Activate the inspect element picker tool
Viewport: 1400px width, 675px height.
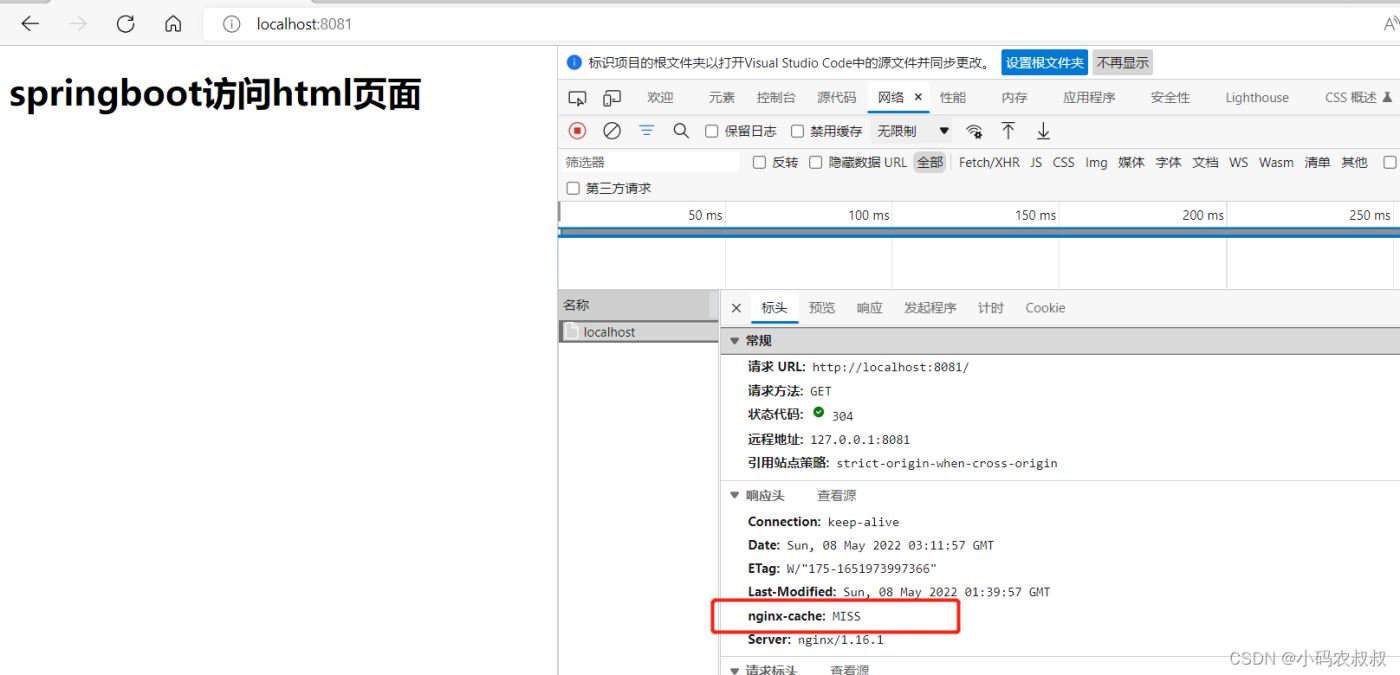(x=577, y=98)
